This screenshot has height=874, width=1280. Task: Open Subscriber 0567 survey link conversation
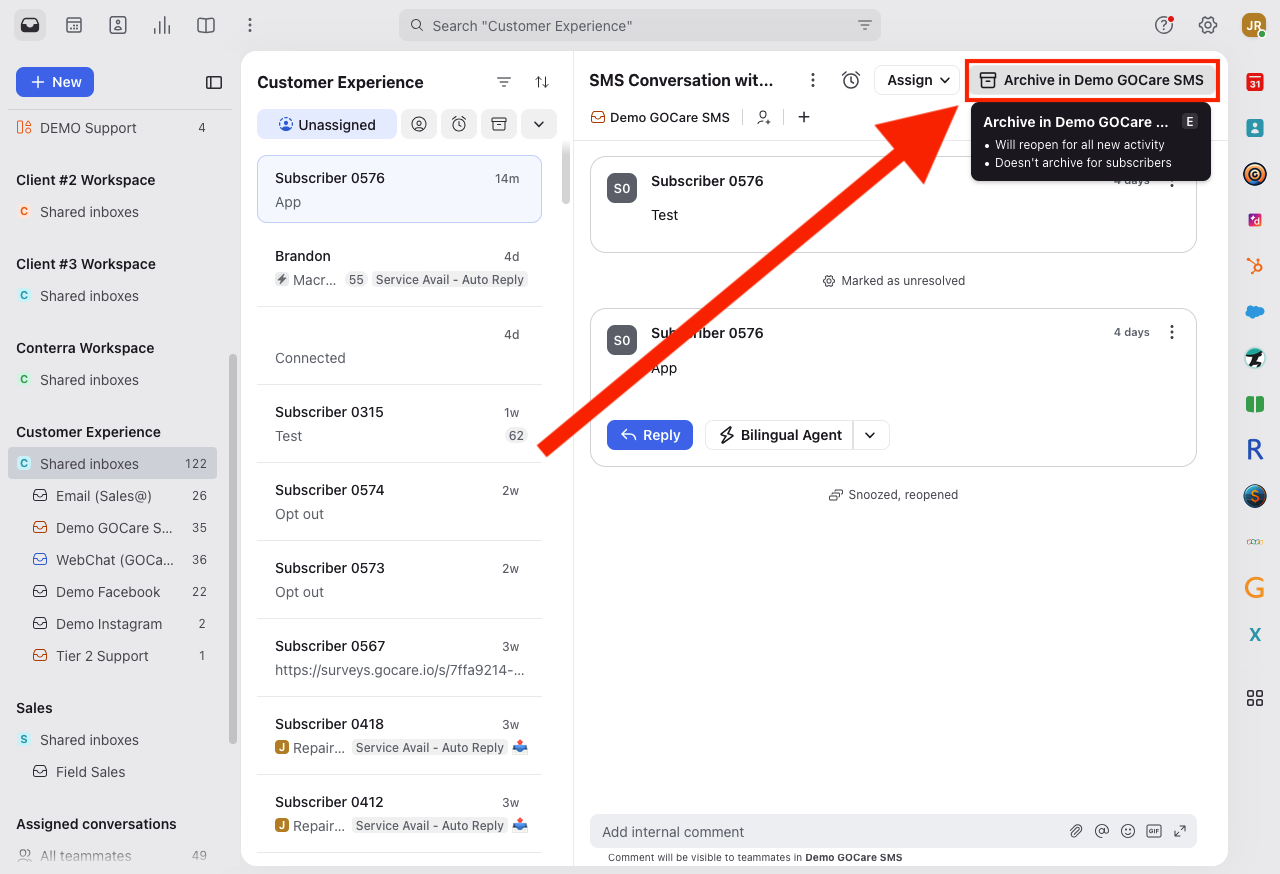click(x=399, y=657)
